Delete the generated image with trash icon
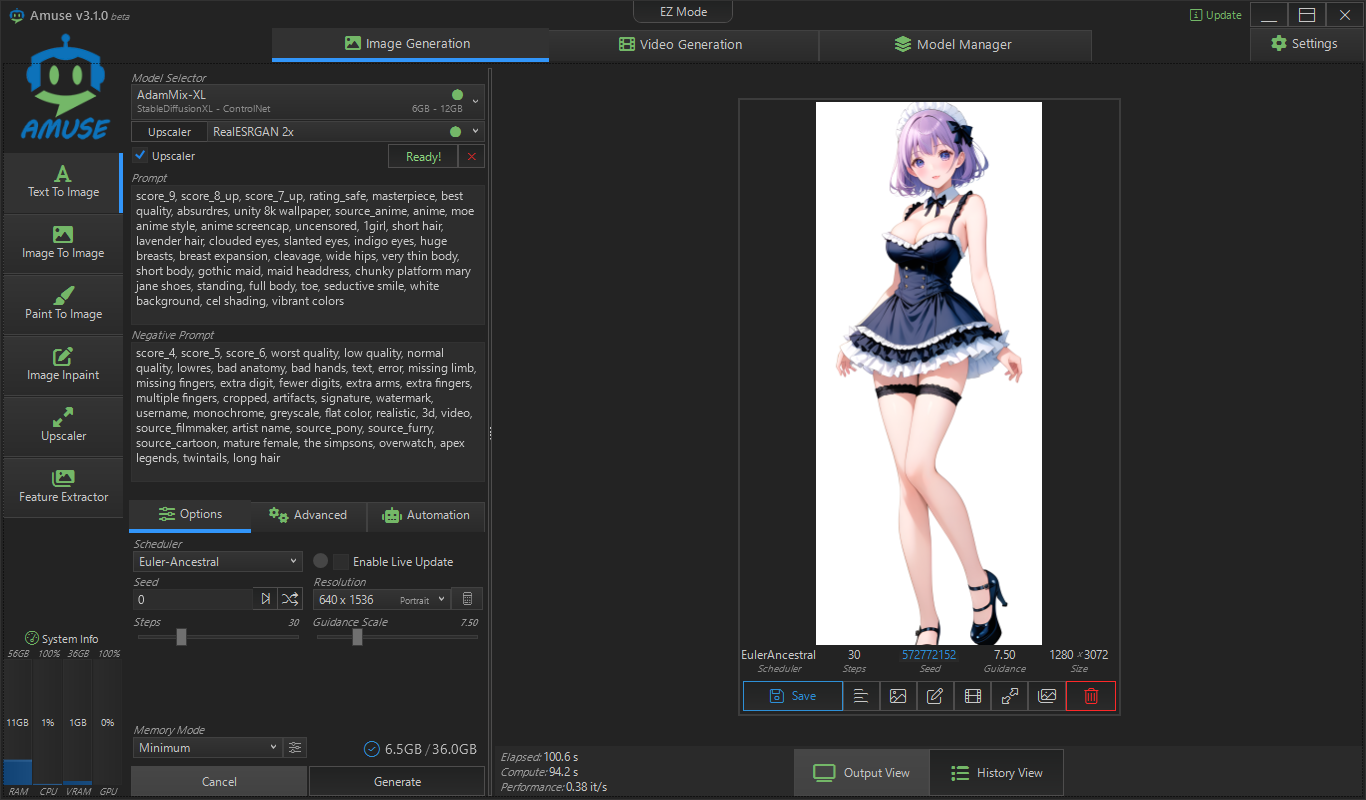The image size is (1366, 800). point(1090,695)
